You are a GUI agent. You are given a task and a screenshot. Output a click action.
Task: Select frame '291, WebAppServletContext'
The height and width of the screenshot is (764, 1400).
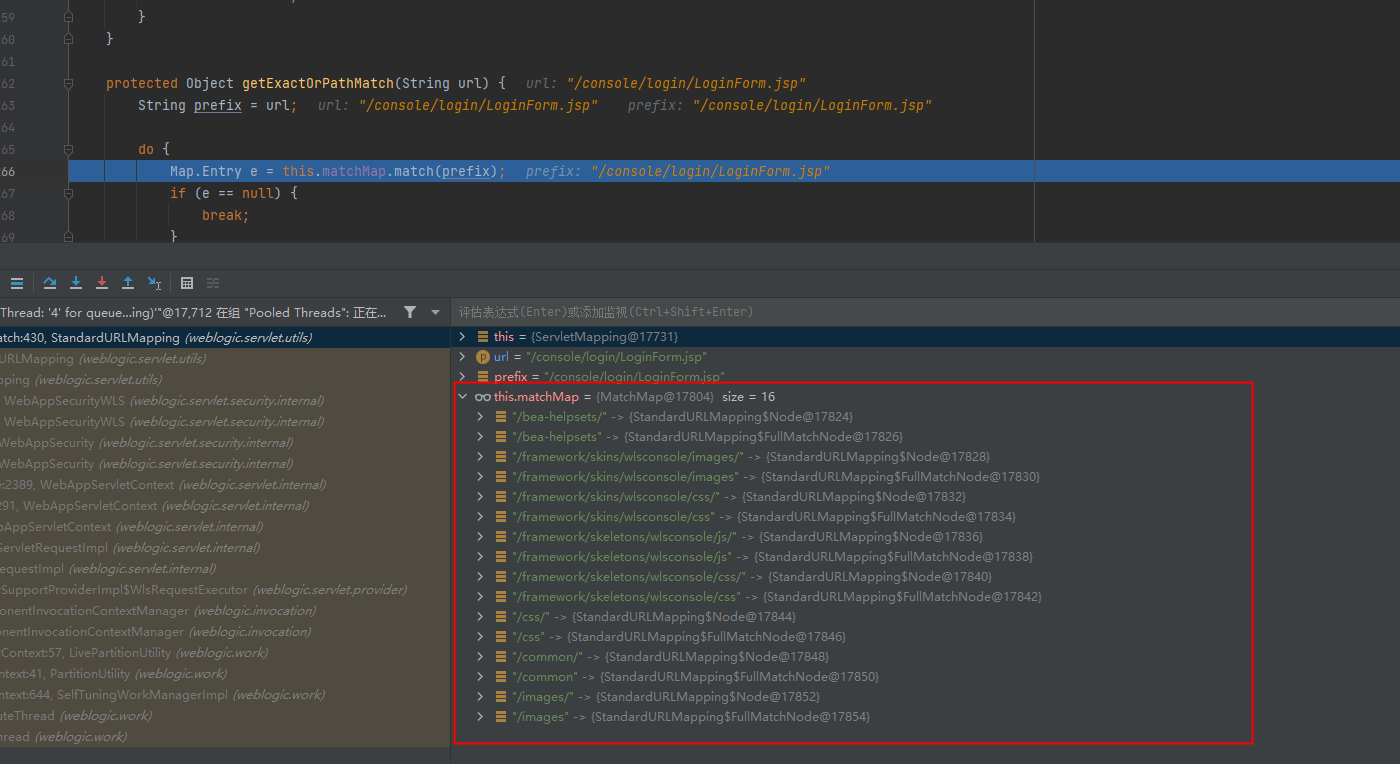coord(225,506)
